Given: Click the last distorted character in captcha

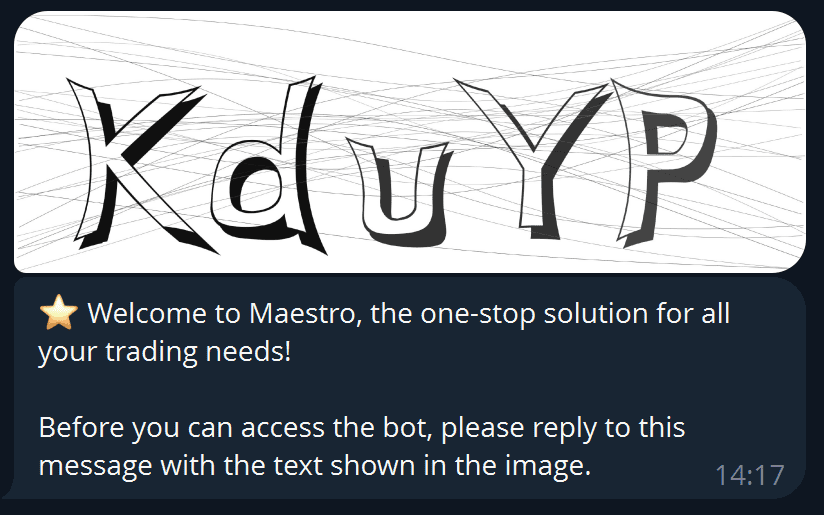Looking at the screenshot, I should click(x=664, y=163).
